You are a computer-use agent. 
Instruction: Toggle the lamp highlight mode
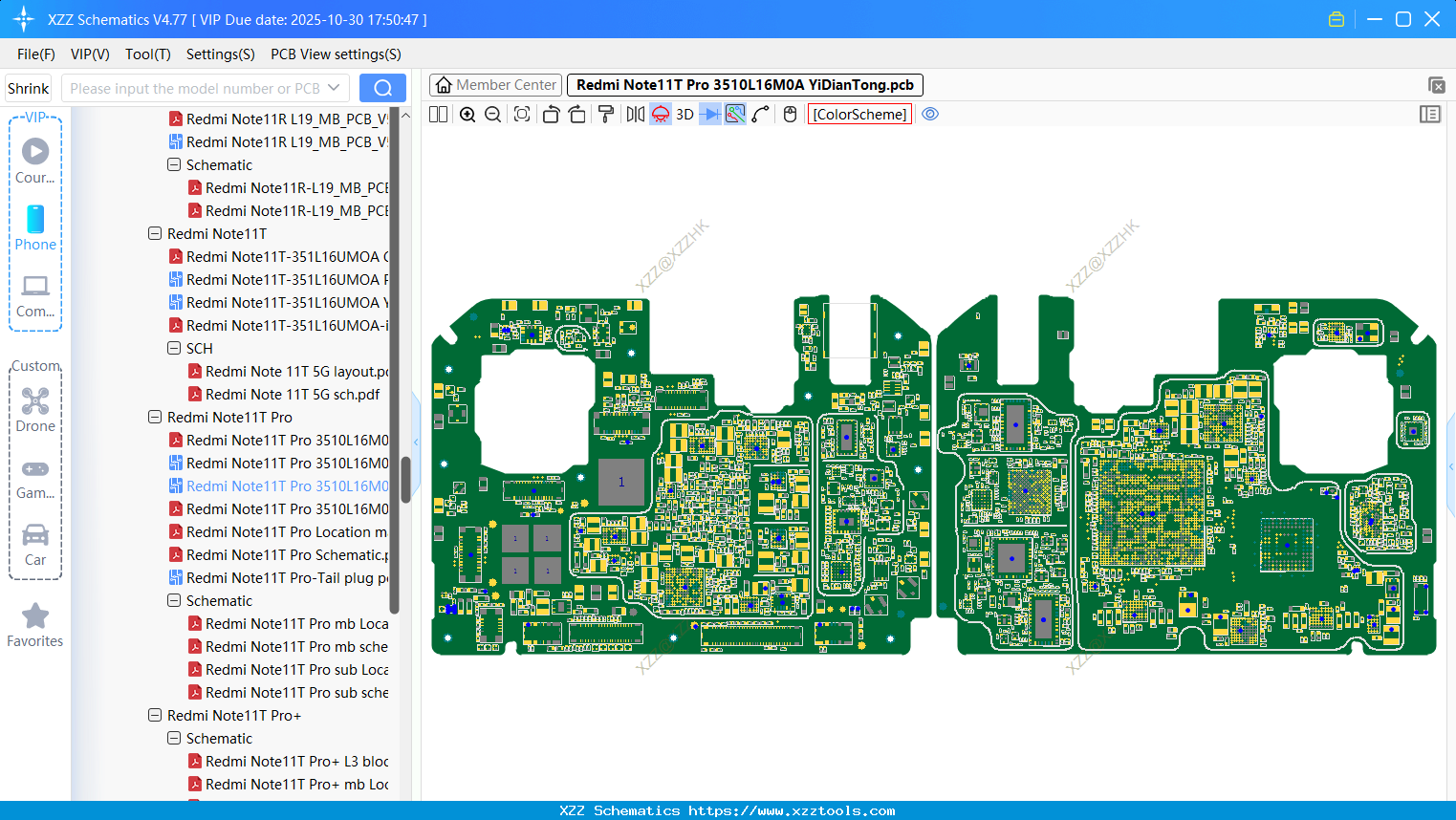coord(660,114)
